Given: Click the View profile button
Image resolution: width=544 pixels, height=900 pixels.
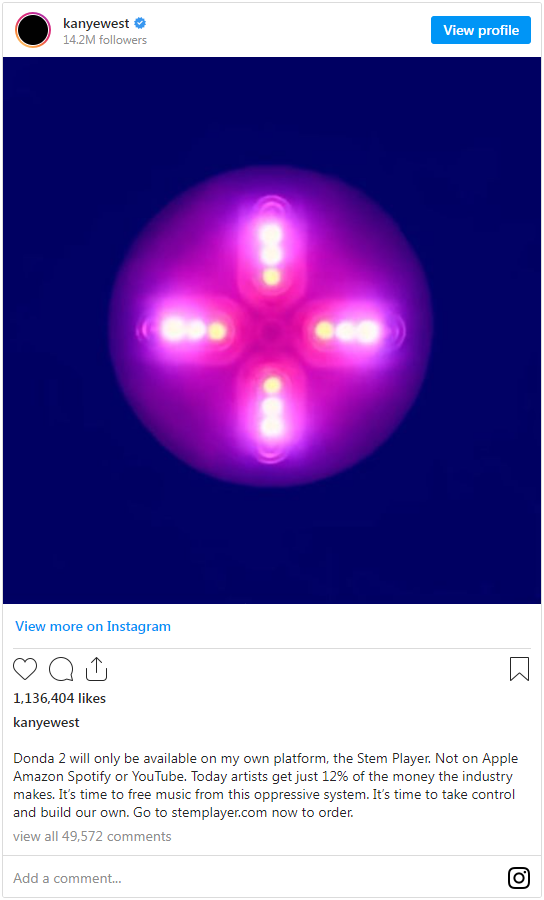Looking at the screenshot, I should (x=481, y=30).
